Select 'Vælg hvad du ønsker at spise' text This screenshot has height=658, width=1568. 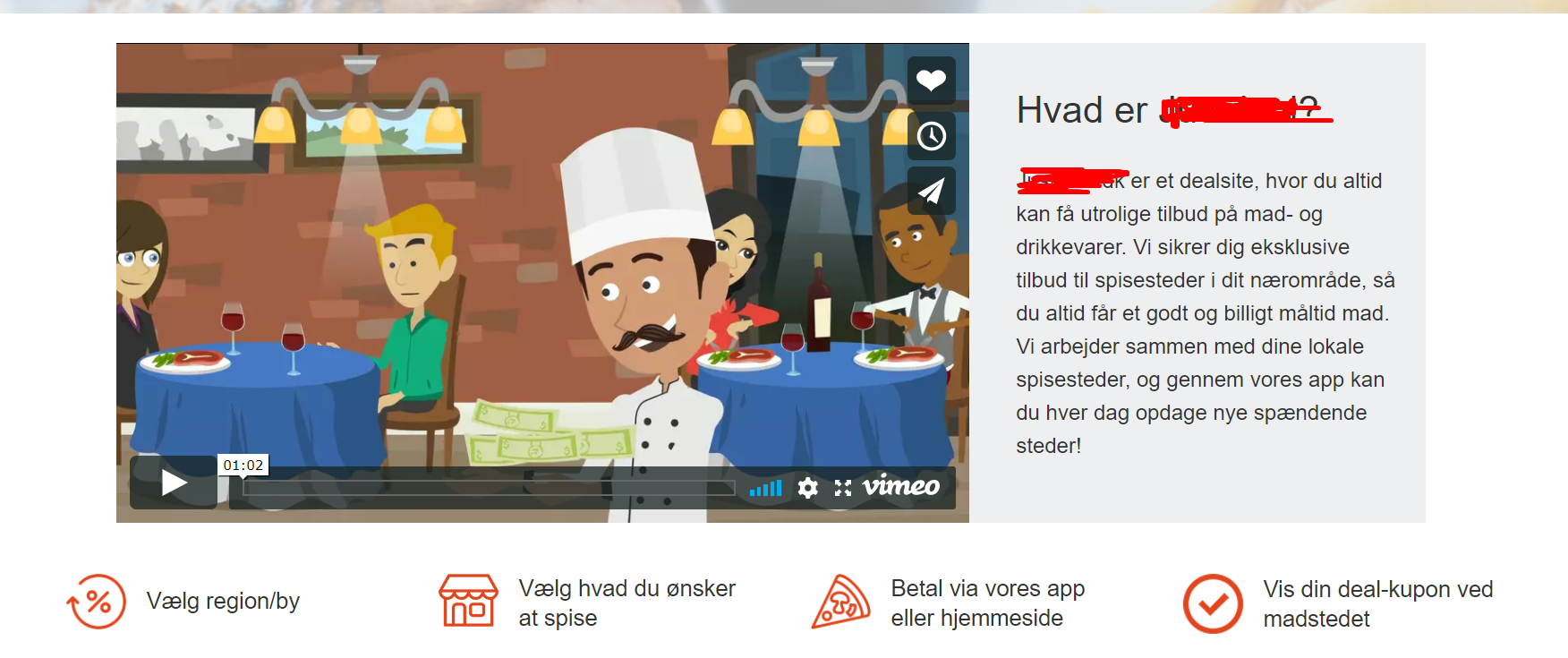click(x=626, y=602)
